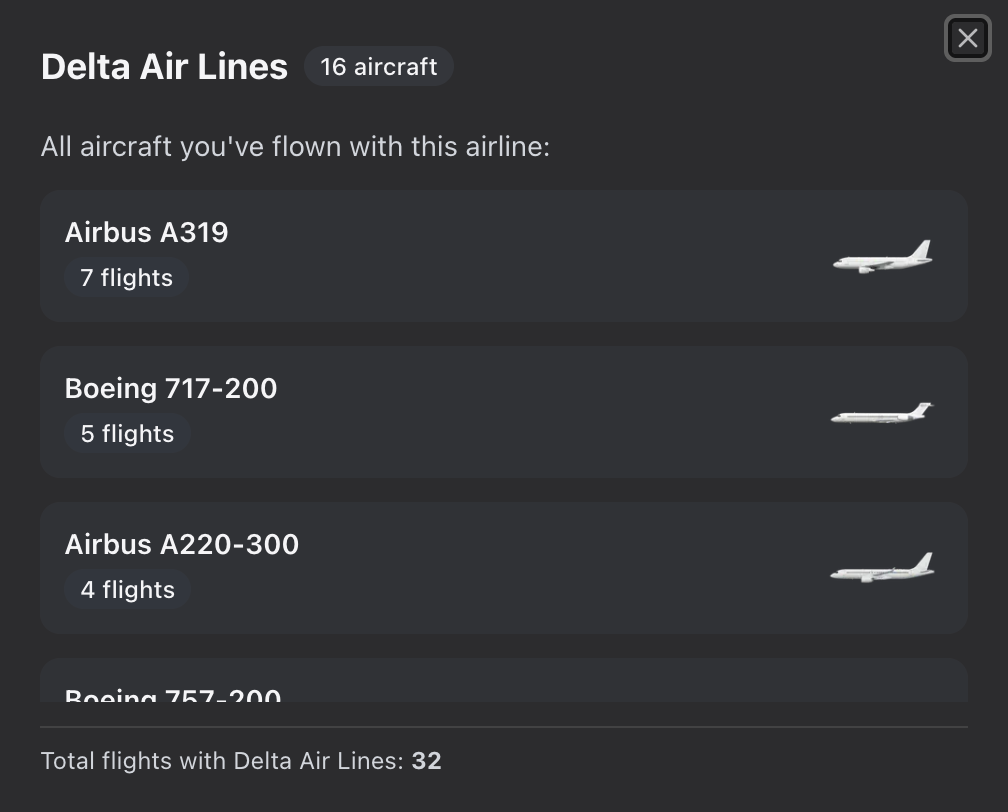Click the "Delta Air Lines" dialog heading
Viewport: 1008px width, 812px height.
(x=164, y=67)
